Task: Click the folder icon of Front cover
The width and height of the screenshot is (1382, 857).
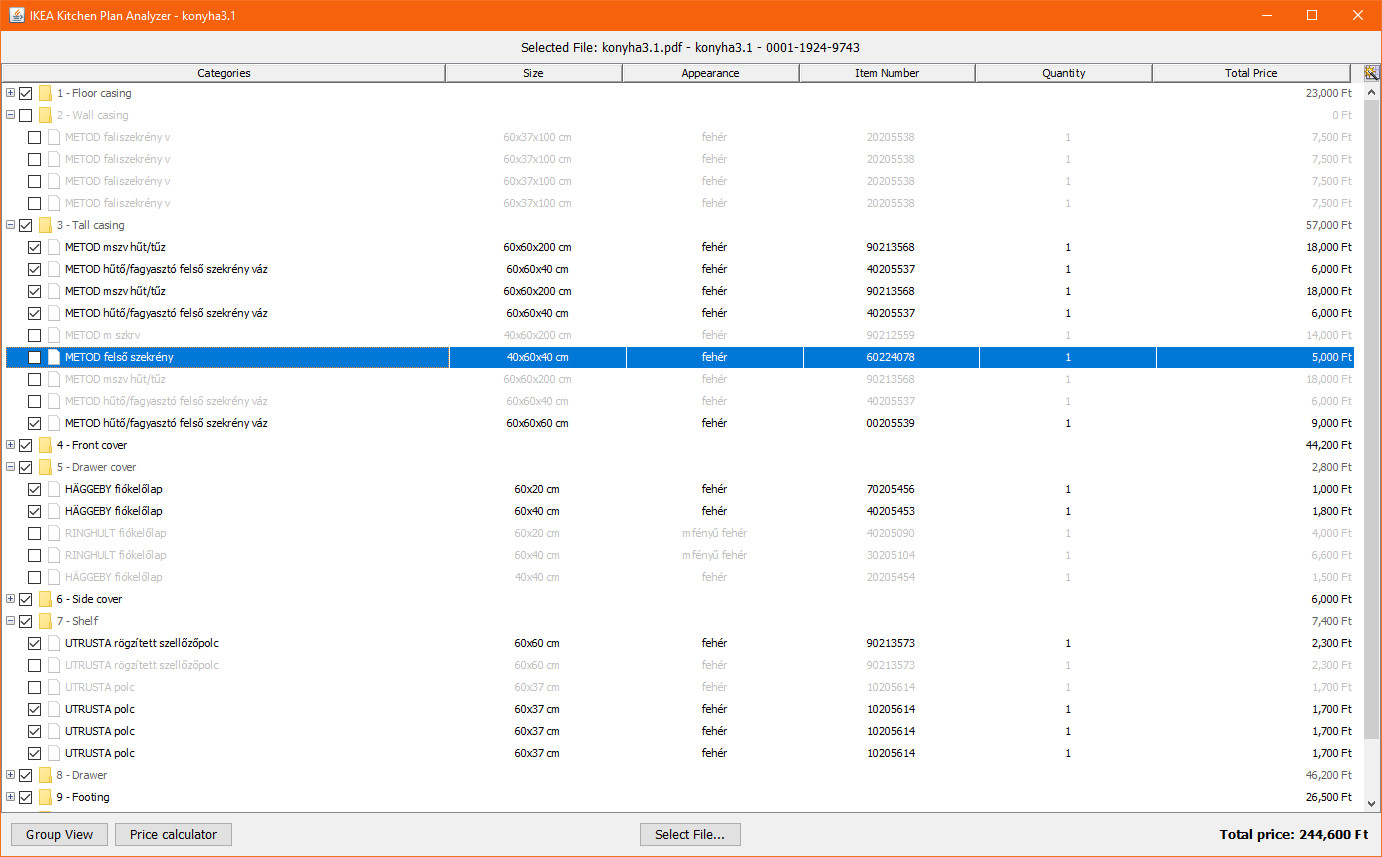Action: (x=45, y=445)
